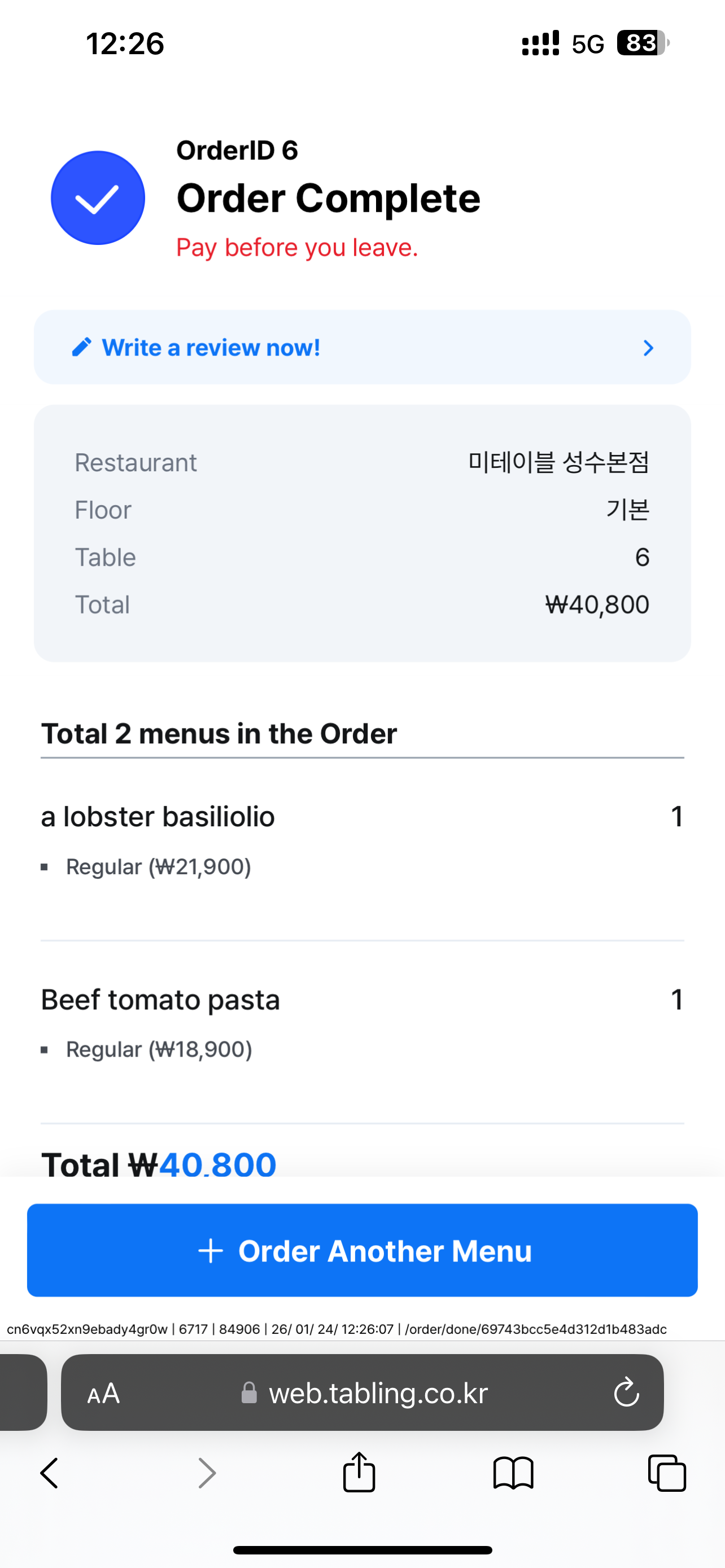Tap the restaurant name 미테이블 성수본점
The width and height of the screenshot is (725, 1568).
point(558,463)
